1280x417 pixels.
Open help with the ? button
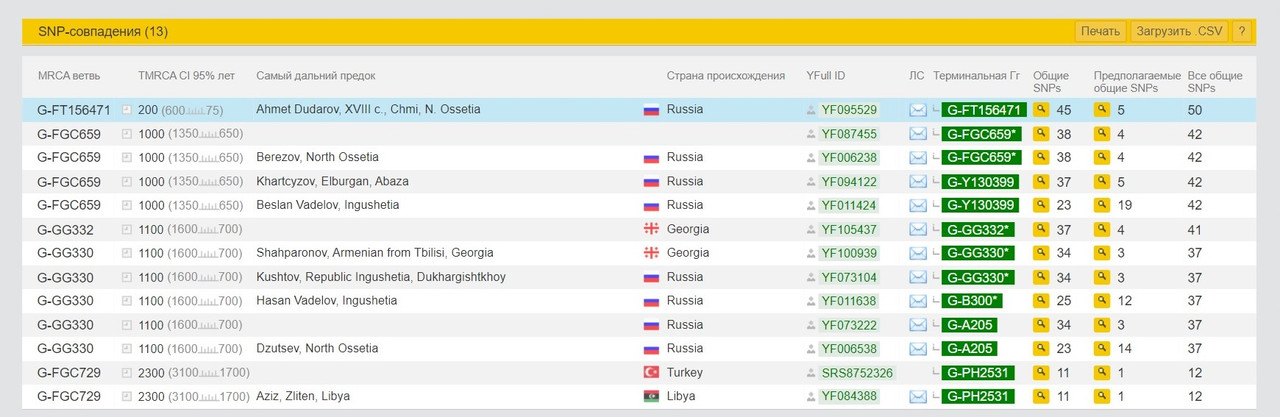click(x=1242, y=31)
